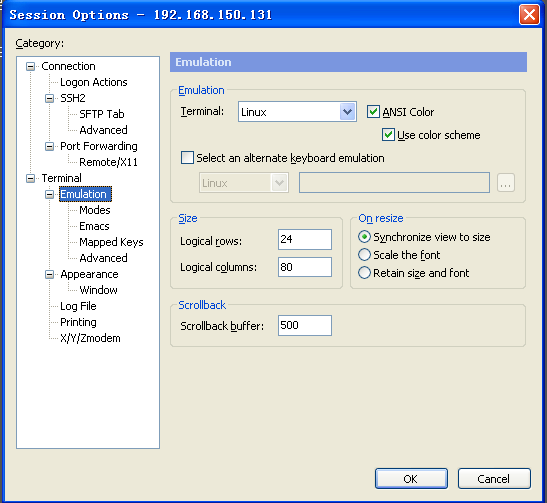The height and width of the screenshot is (503, 547).
Task: Click the Cancel button
Action: [x=494, y=479]
